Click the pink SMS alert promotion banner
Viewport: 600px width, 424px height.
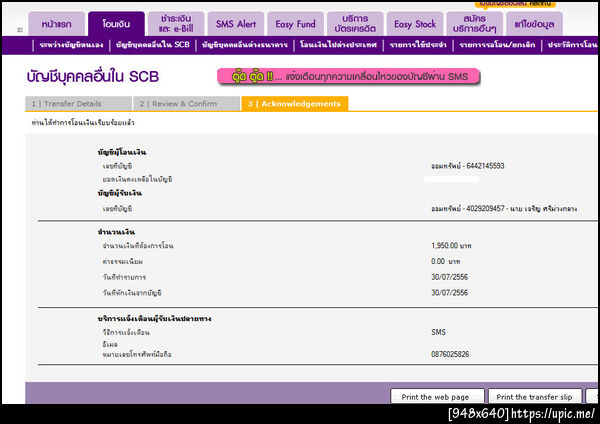point(348,77)
